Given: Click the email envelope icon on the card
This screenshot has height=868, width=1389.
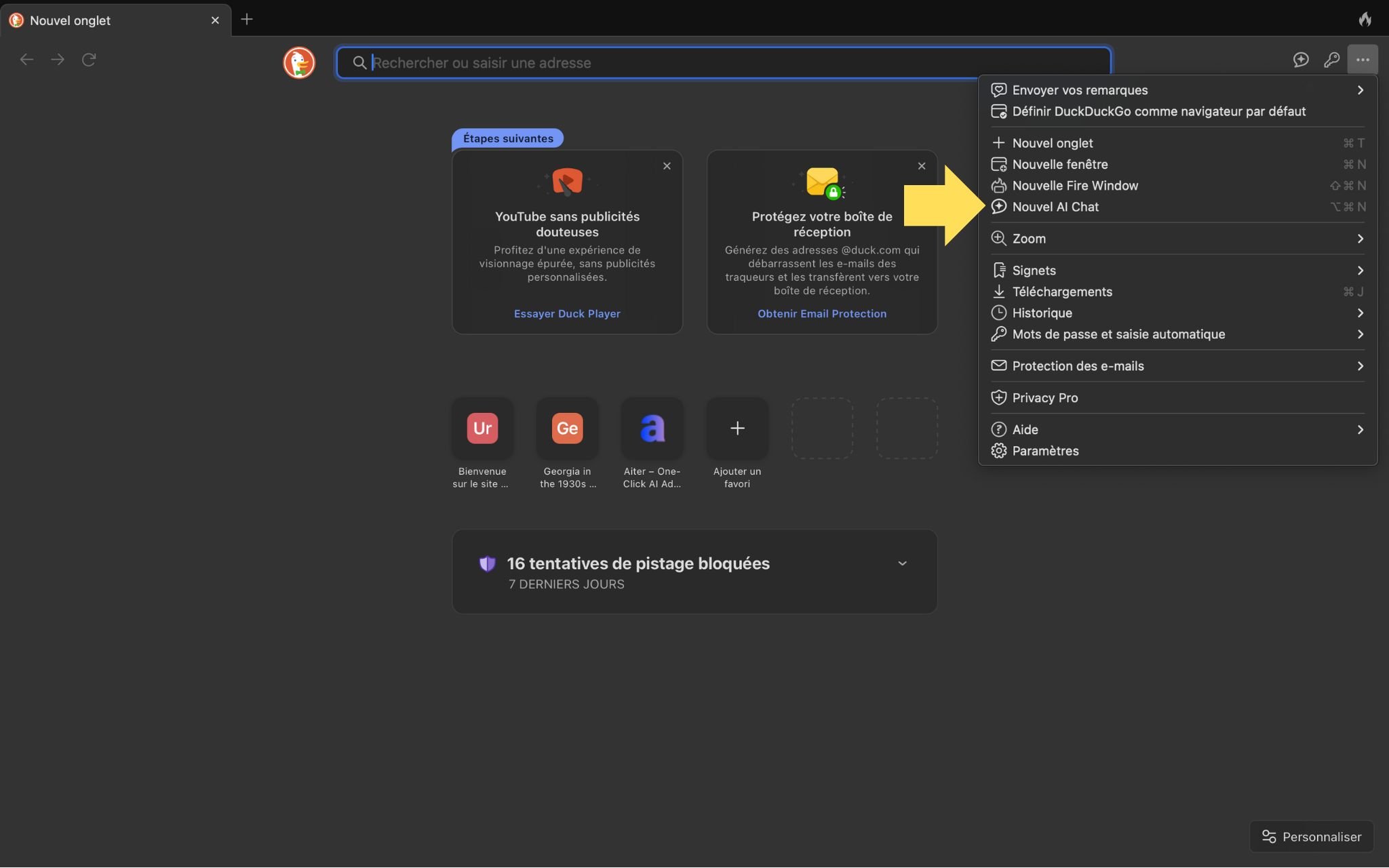Looking at the screenshot, I should pyautogui.click(x=823, y=183).
